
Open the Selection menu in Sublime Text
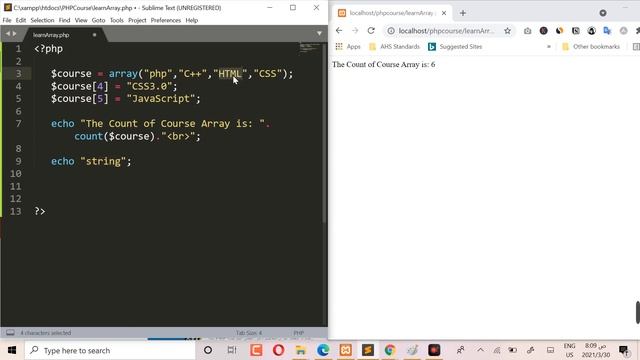(42, 20)
